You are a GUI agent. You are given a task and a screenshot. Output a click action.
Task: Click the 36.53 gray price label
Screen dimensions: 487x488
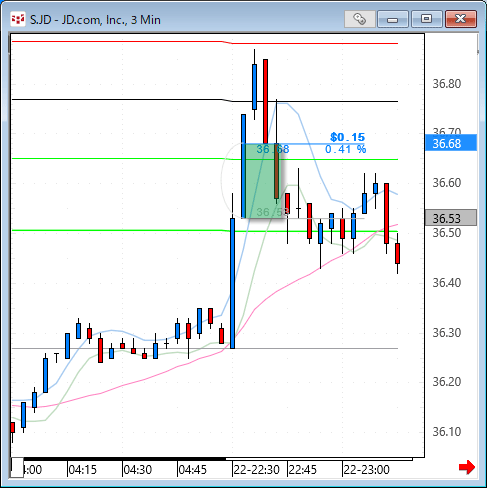point(451,218)
